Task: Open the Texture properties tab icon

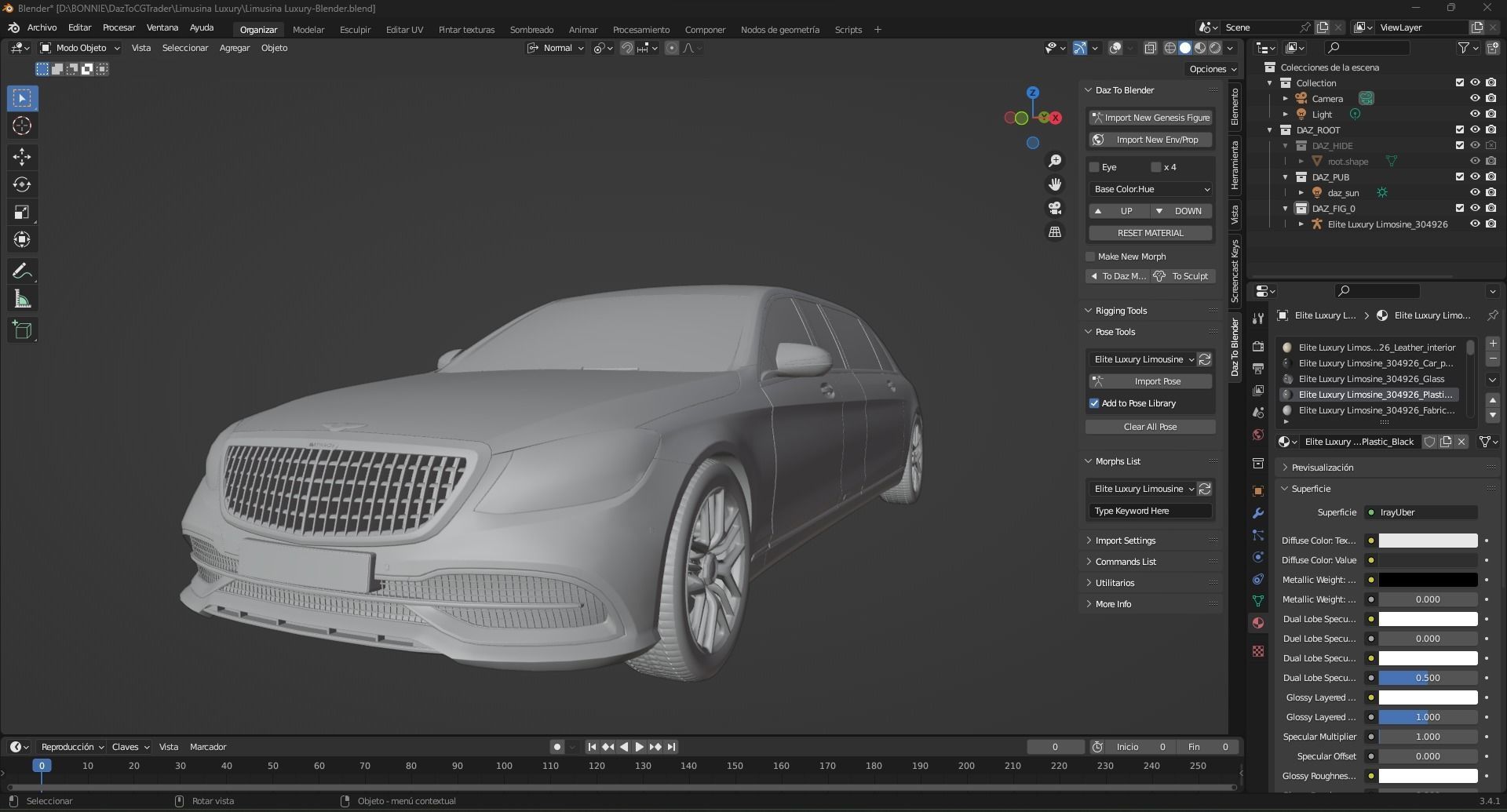Action: [x=1258, y=651]
